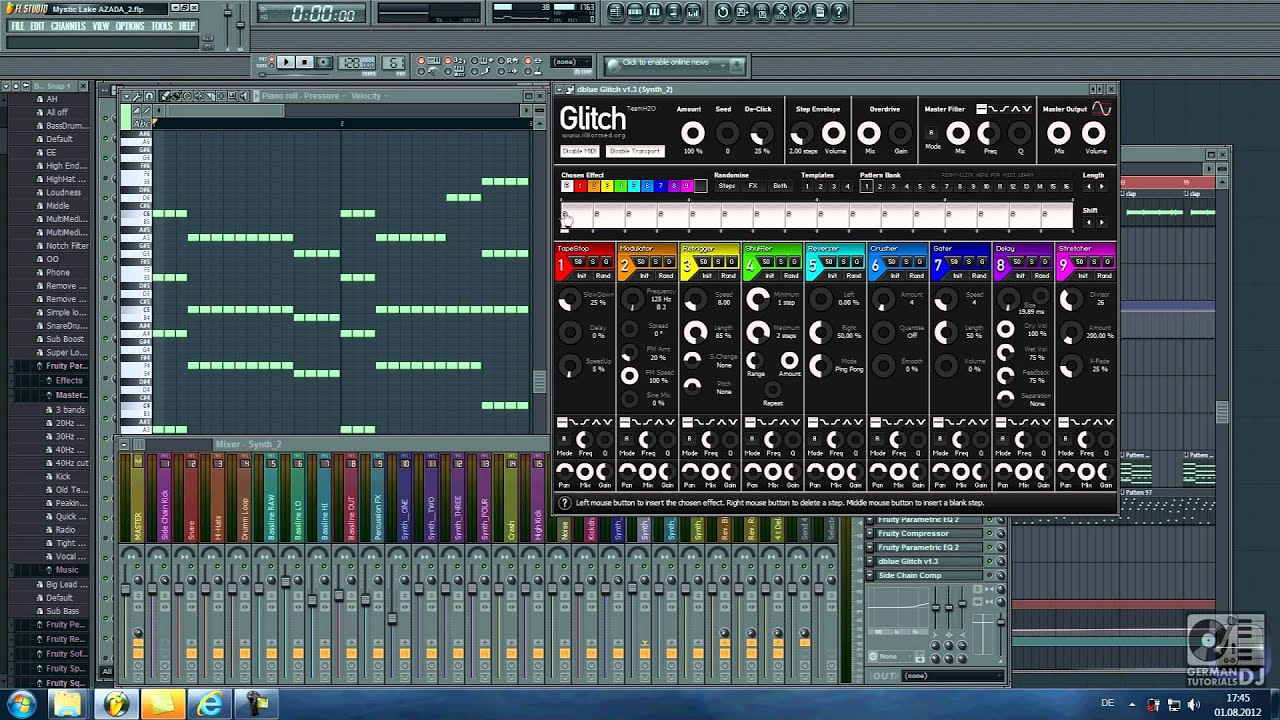
Task: Select pattern 5 in Pattern Bank
Action: [x=920, y=186]
